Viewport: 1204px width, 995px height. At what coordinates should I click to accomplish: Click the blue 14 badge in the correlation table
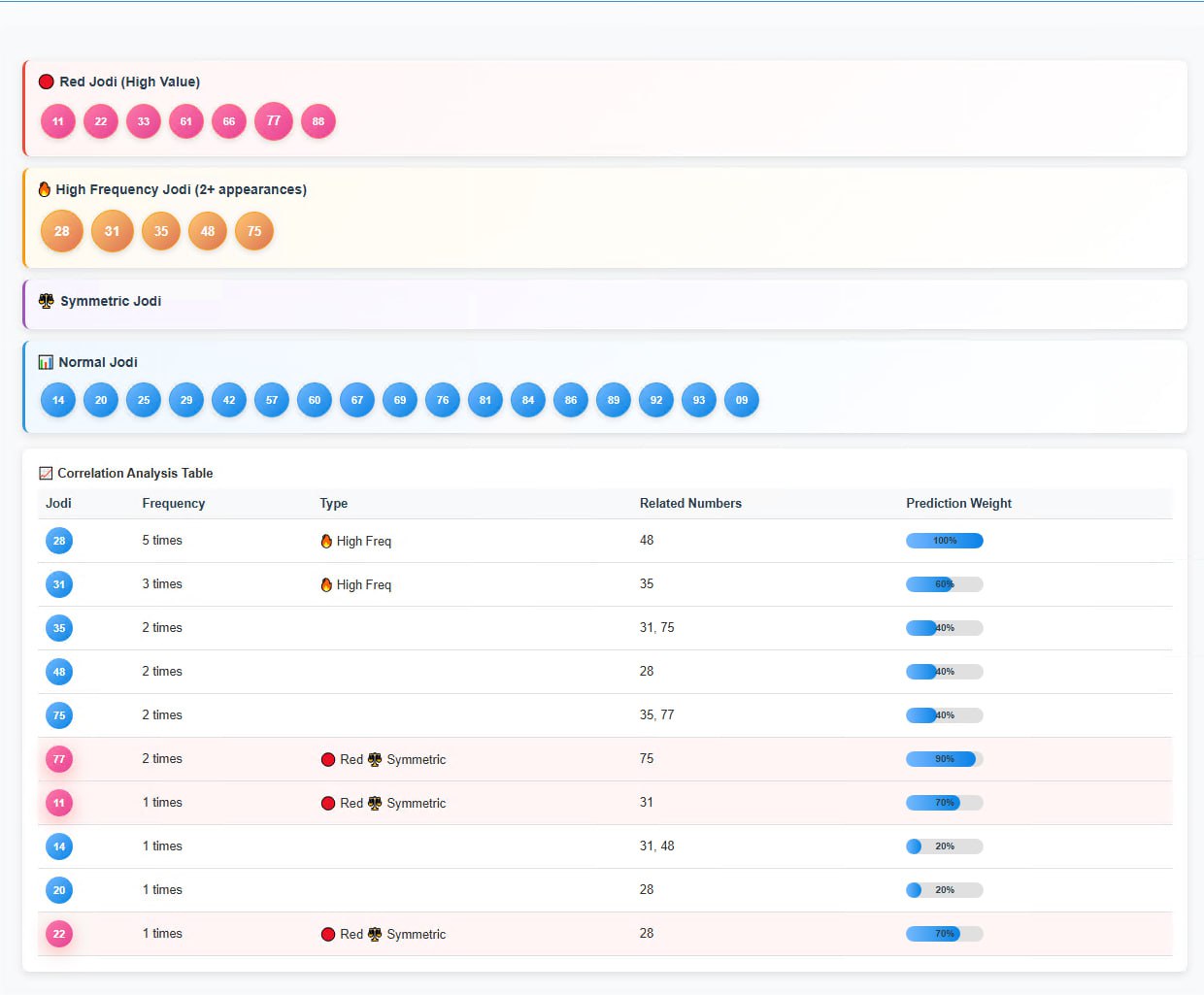59,846
